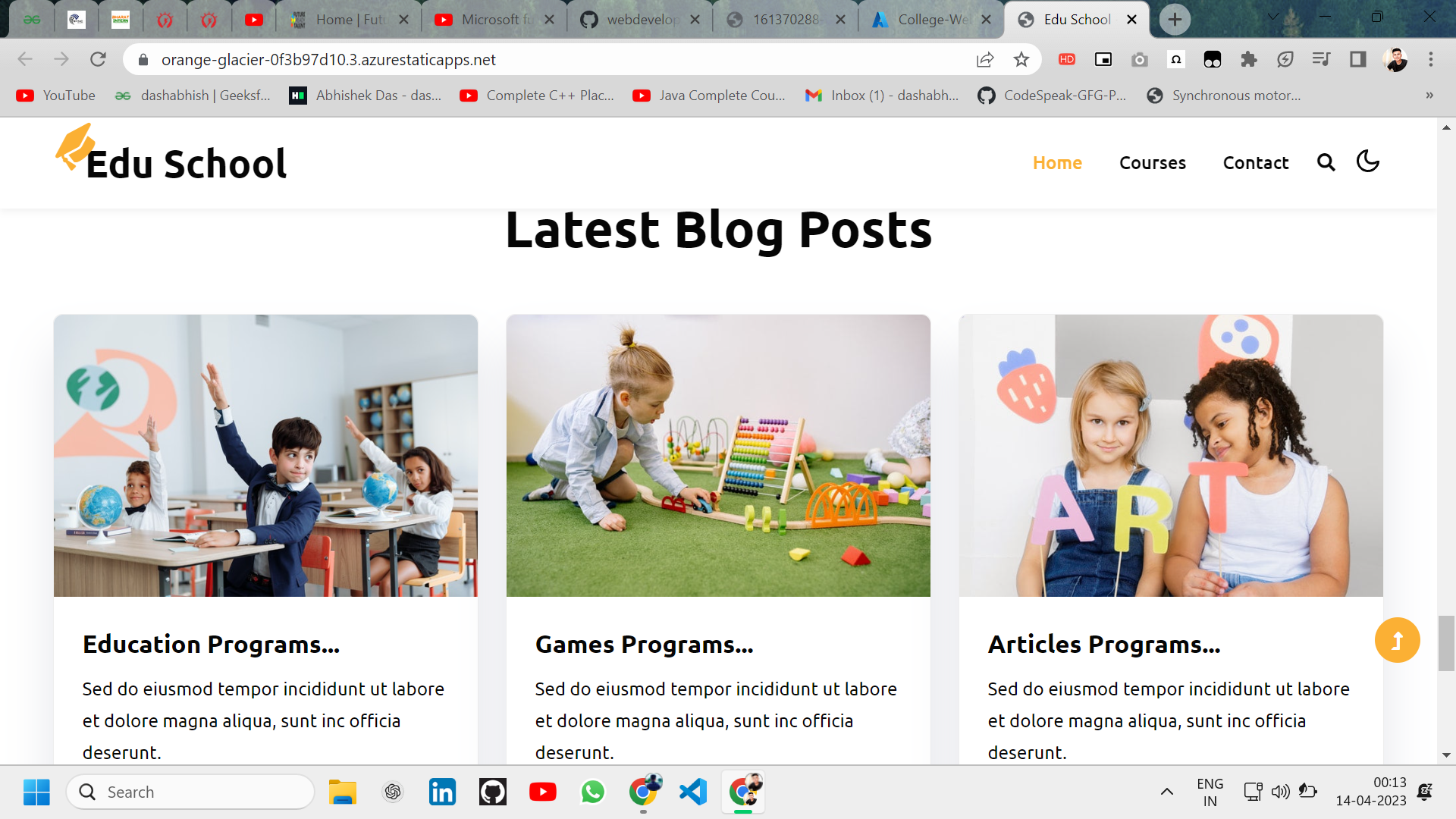Activate the site search magnifier in the navbar
This screenshot has height=819, width=1456.
tap(1326, 162)
